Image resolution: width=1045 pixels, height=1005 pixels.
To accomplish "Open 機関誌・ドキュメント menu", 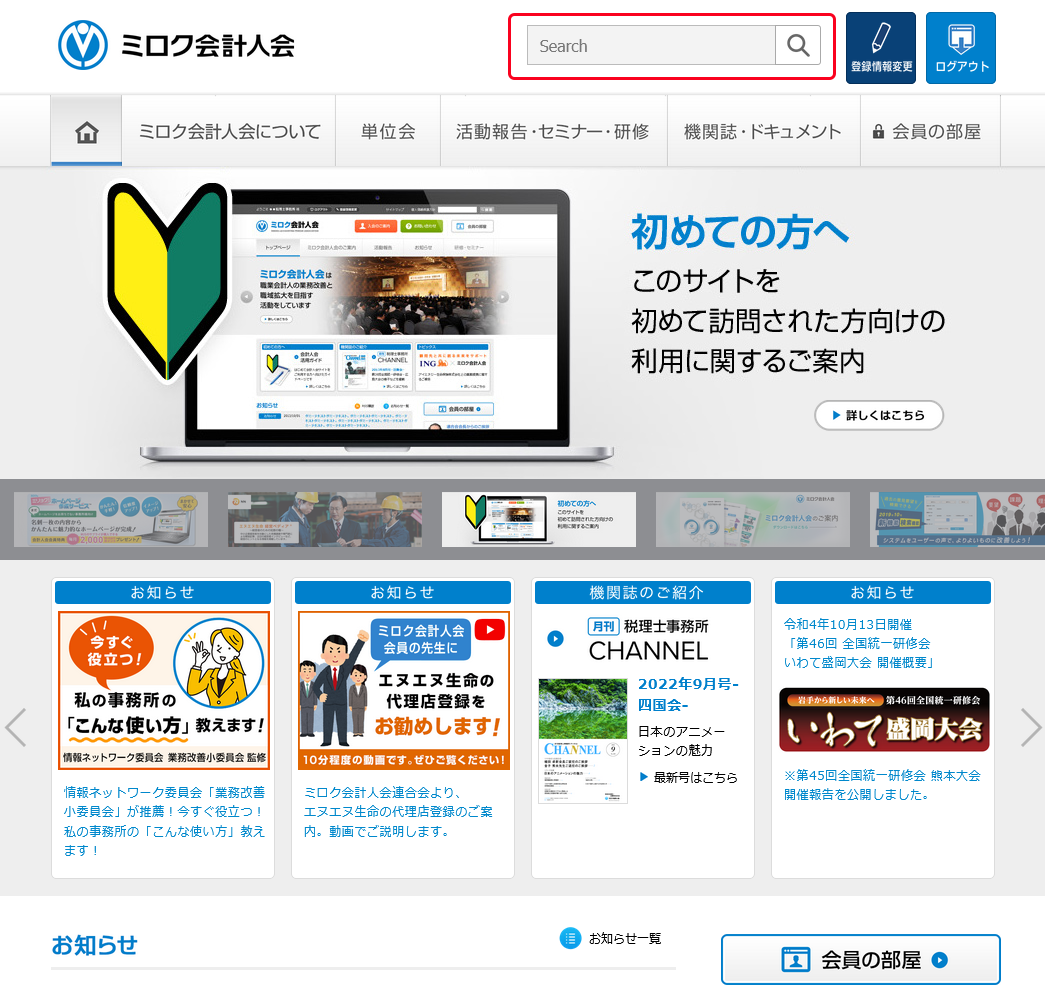I will pos(763,131).
